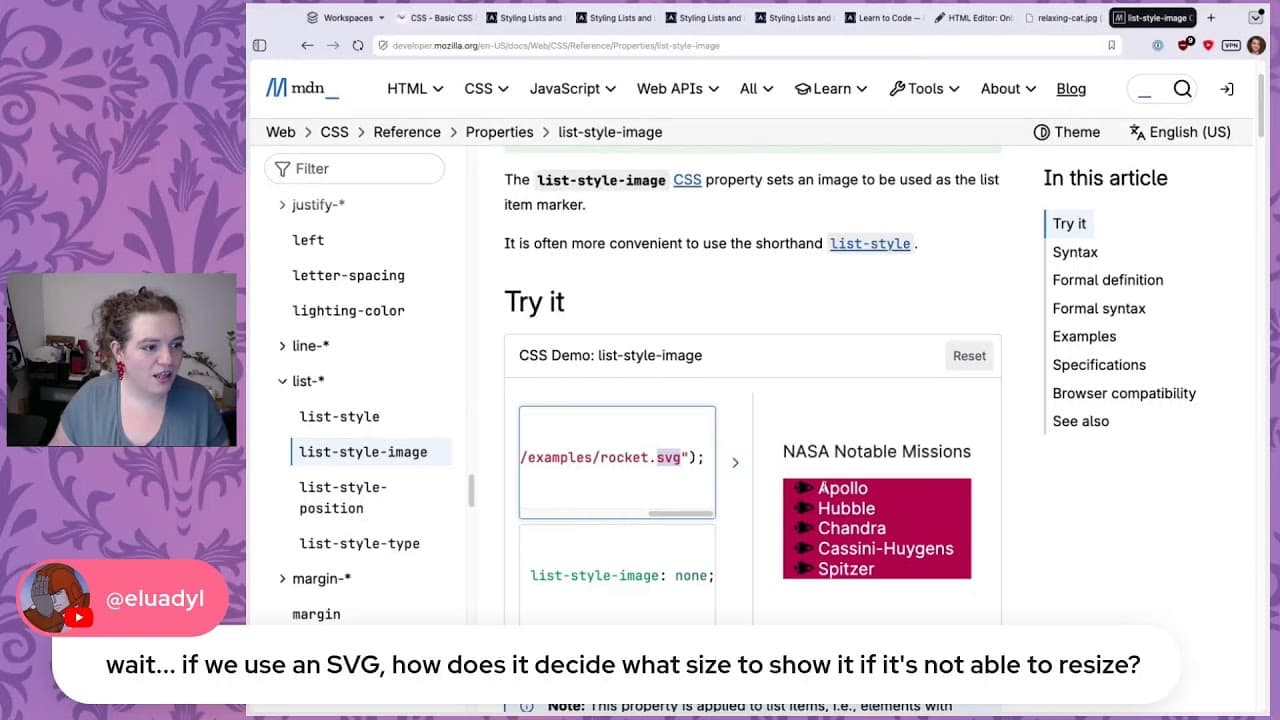Go to the CSS breadcrumb link
This screenshot has height=720, width=1280.
pos(335,132)
